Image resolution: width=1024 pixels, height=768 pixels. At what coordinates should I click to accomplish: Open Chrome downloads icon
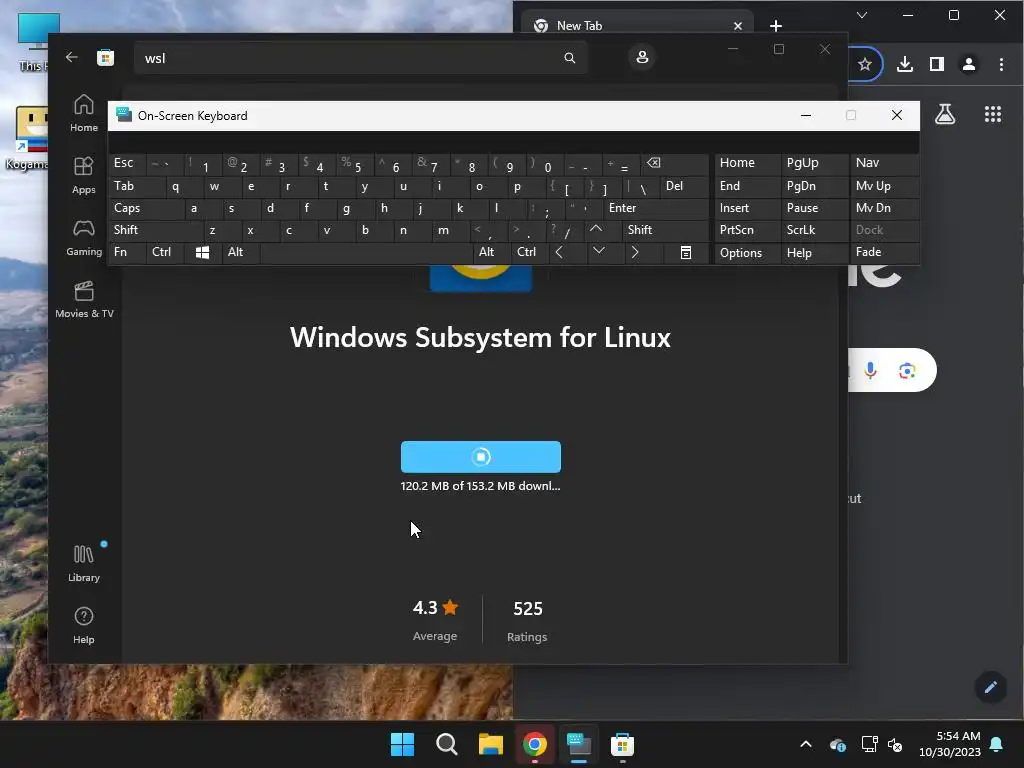(904, 64)
